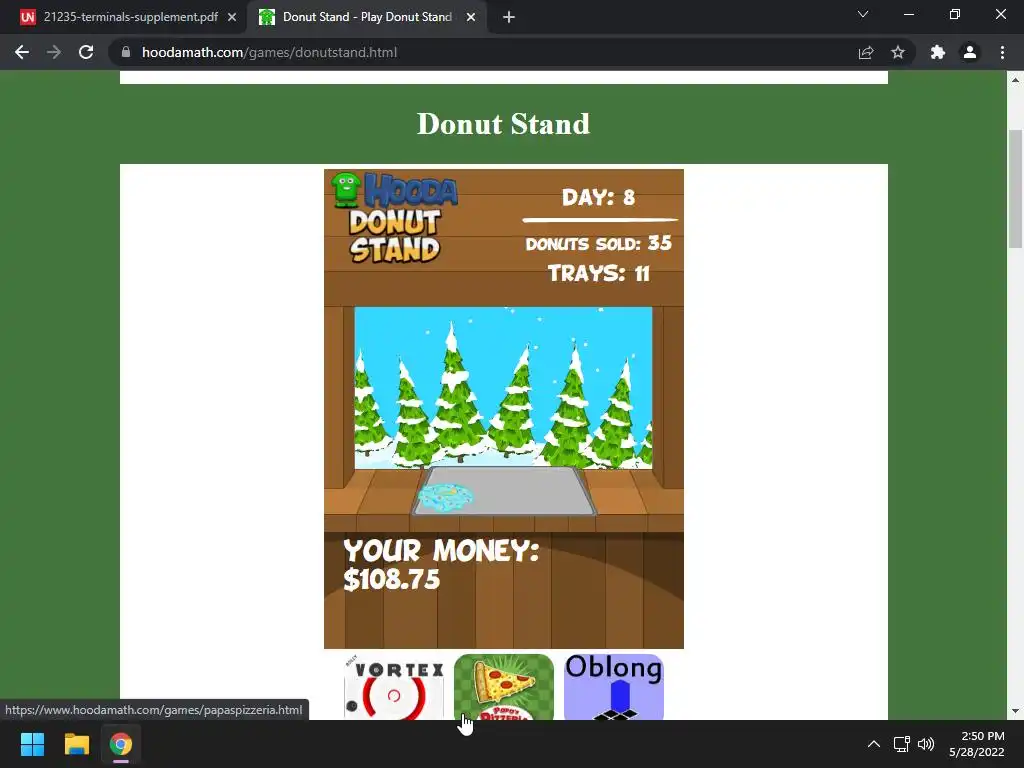Viewport: 1024px width, 768px height.
Task: Click the TRAYS: 11 text
Action: tap(598, 273)
